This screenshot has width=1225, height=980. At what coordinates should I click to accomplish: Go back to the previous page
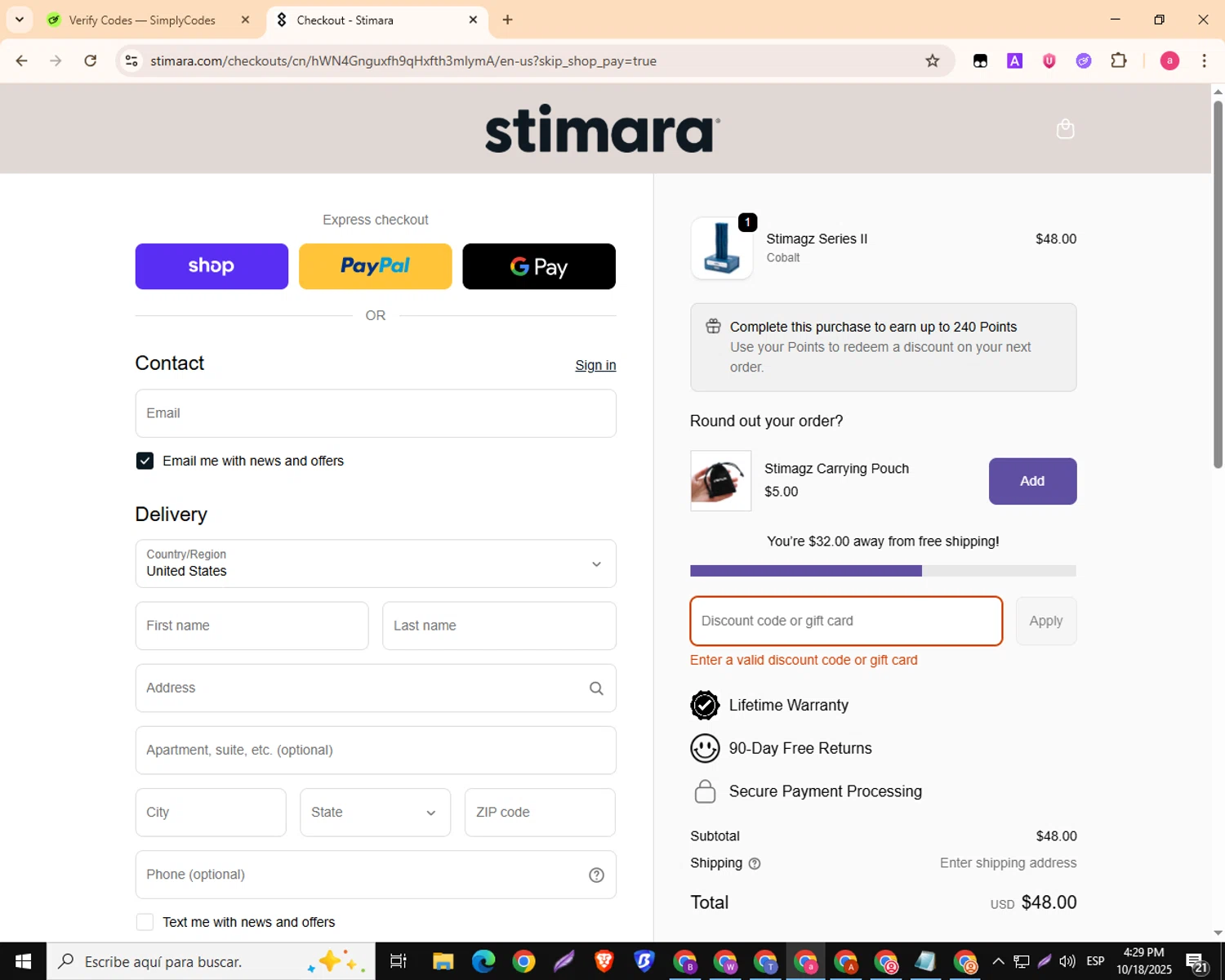coord(22,60)
